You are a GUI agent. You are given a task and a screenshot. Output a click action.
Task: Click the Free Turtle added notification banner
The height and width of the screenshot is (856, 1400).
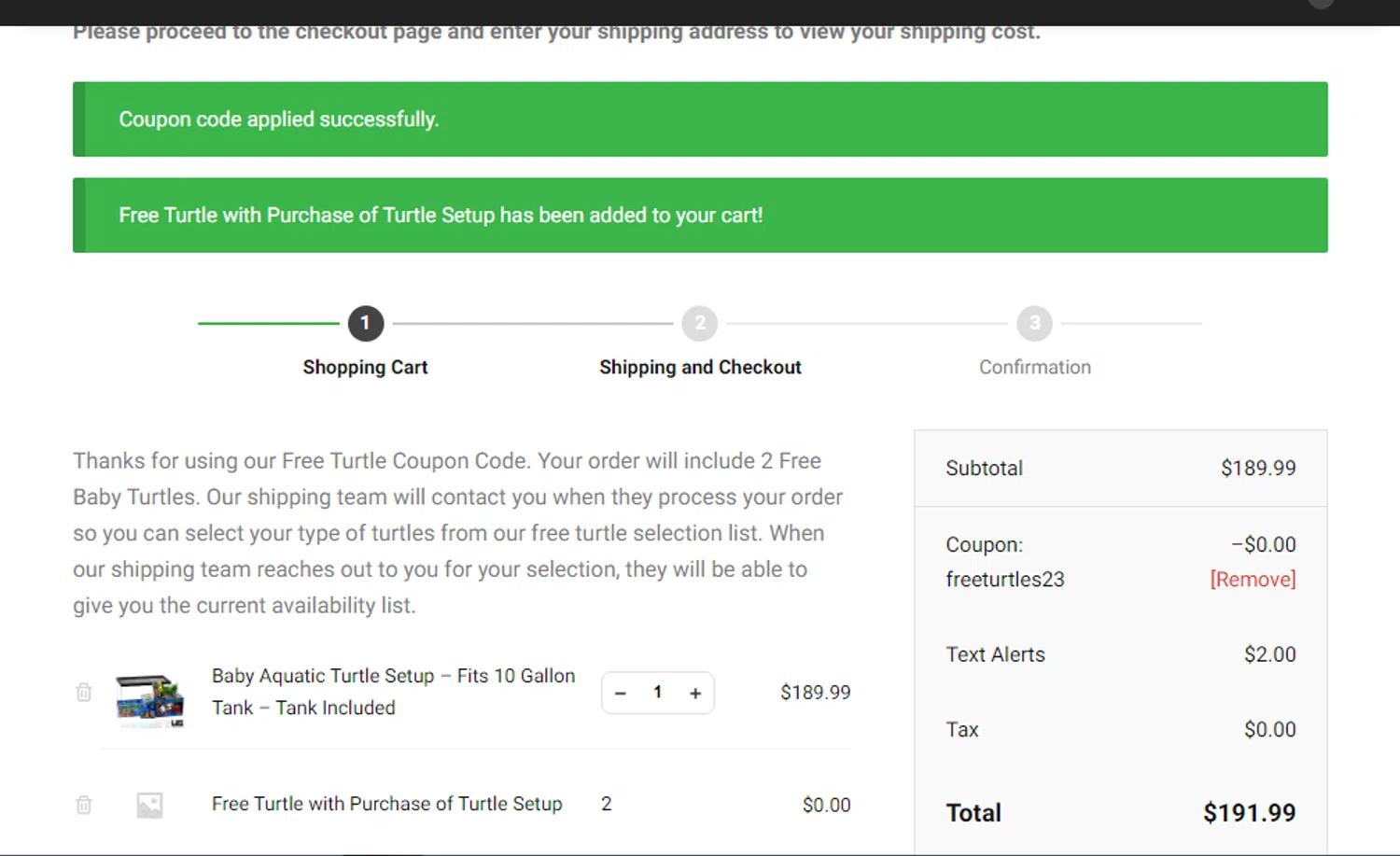(x=700, y=216)
